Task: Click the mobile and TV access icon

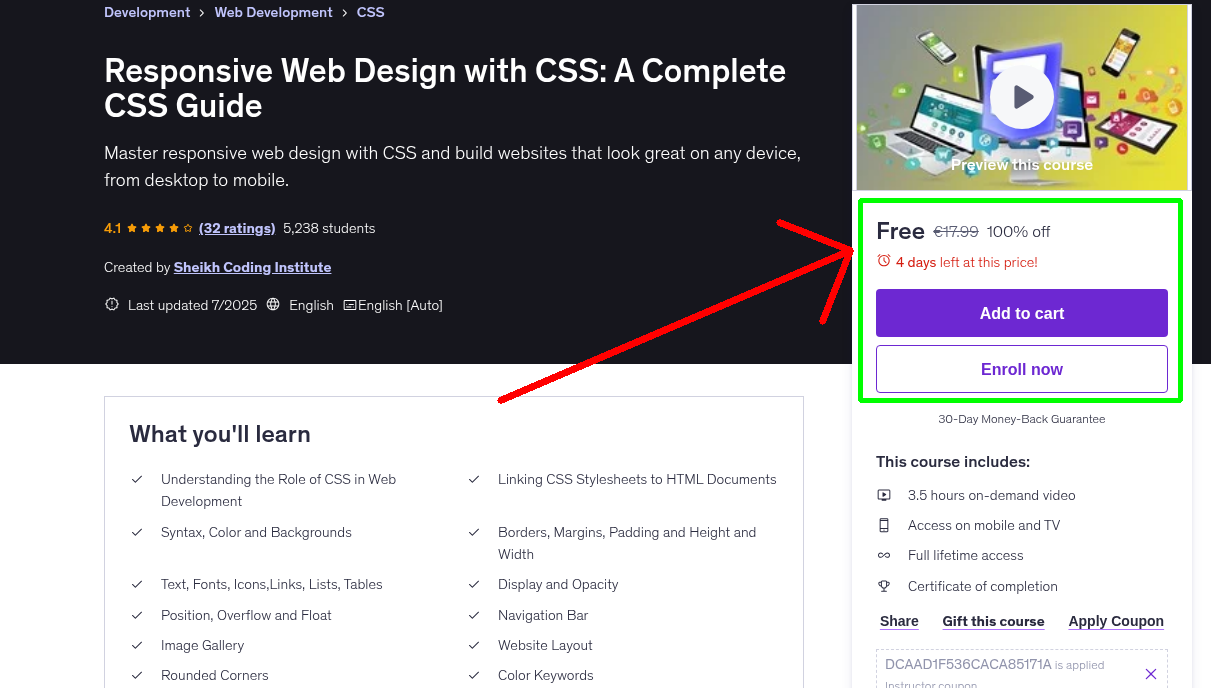Action: [x=884, y=525]
